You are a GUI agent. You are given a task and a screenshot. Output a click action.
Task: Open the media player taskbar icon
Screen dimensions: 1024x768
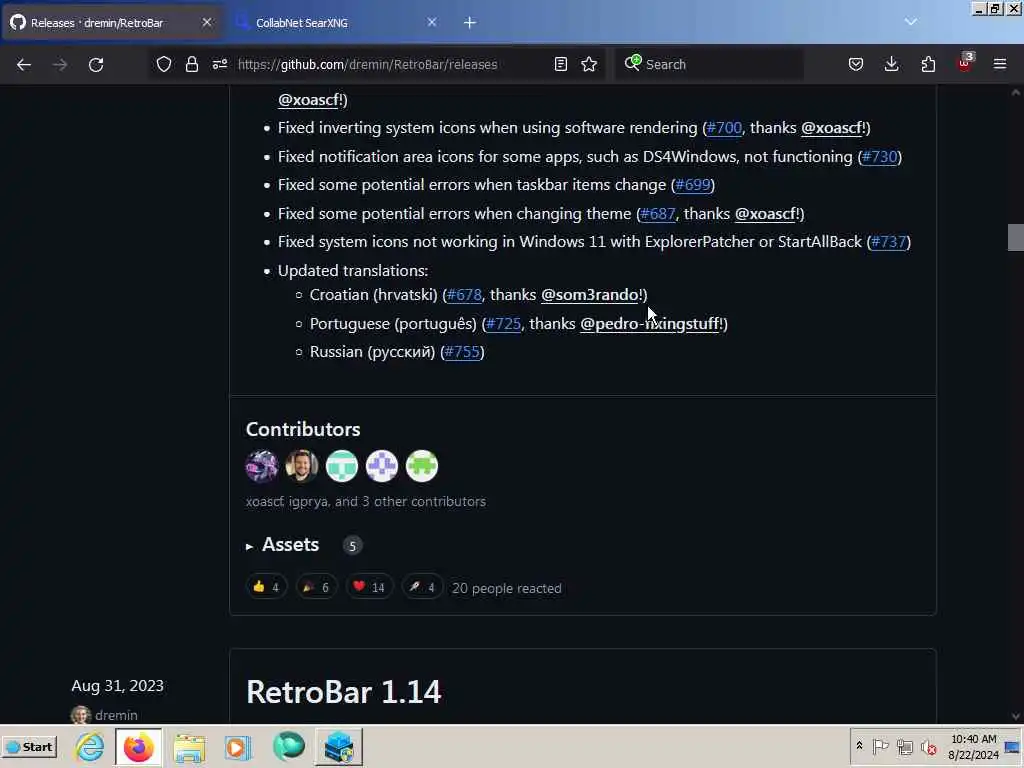point(238,747)
